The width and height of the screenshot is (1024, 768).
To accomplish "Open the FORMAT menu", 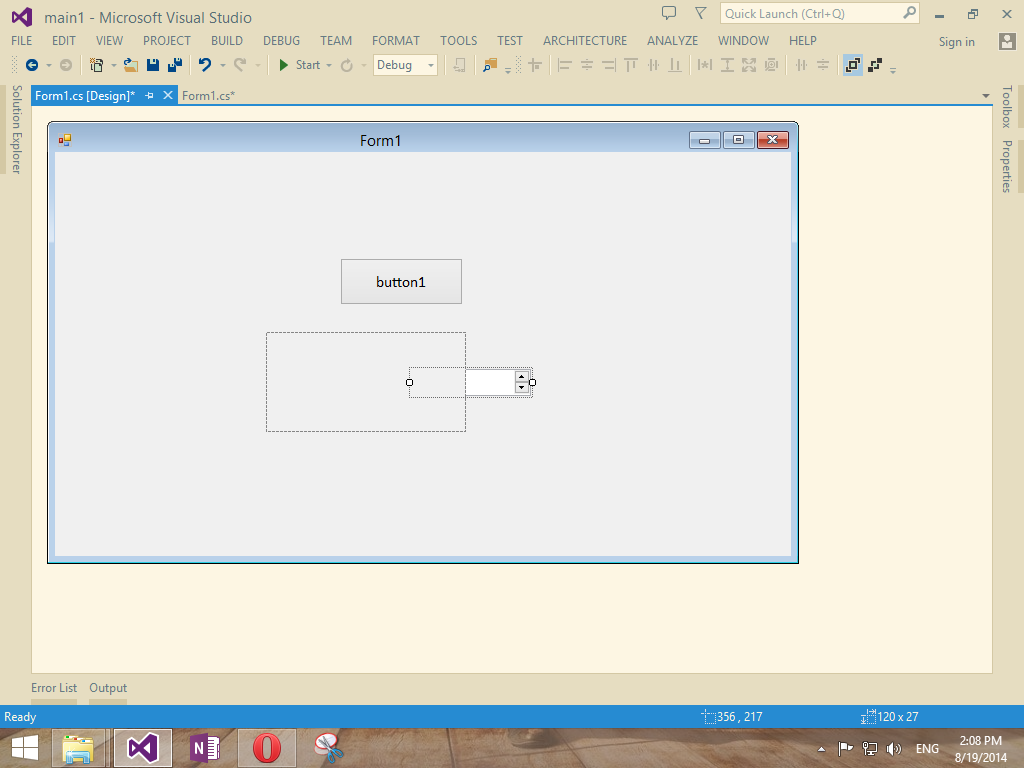I will [x=396, y=40].
